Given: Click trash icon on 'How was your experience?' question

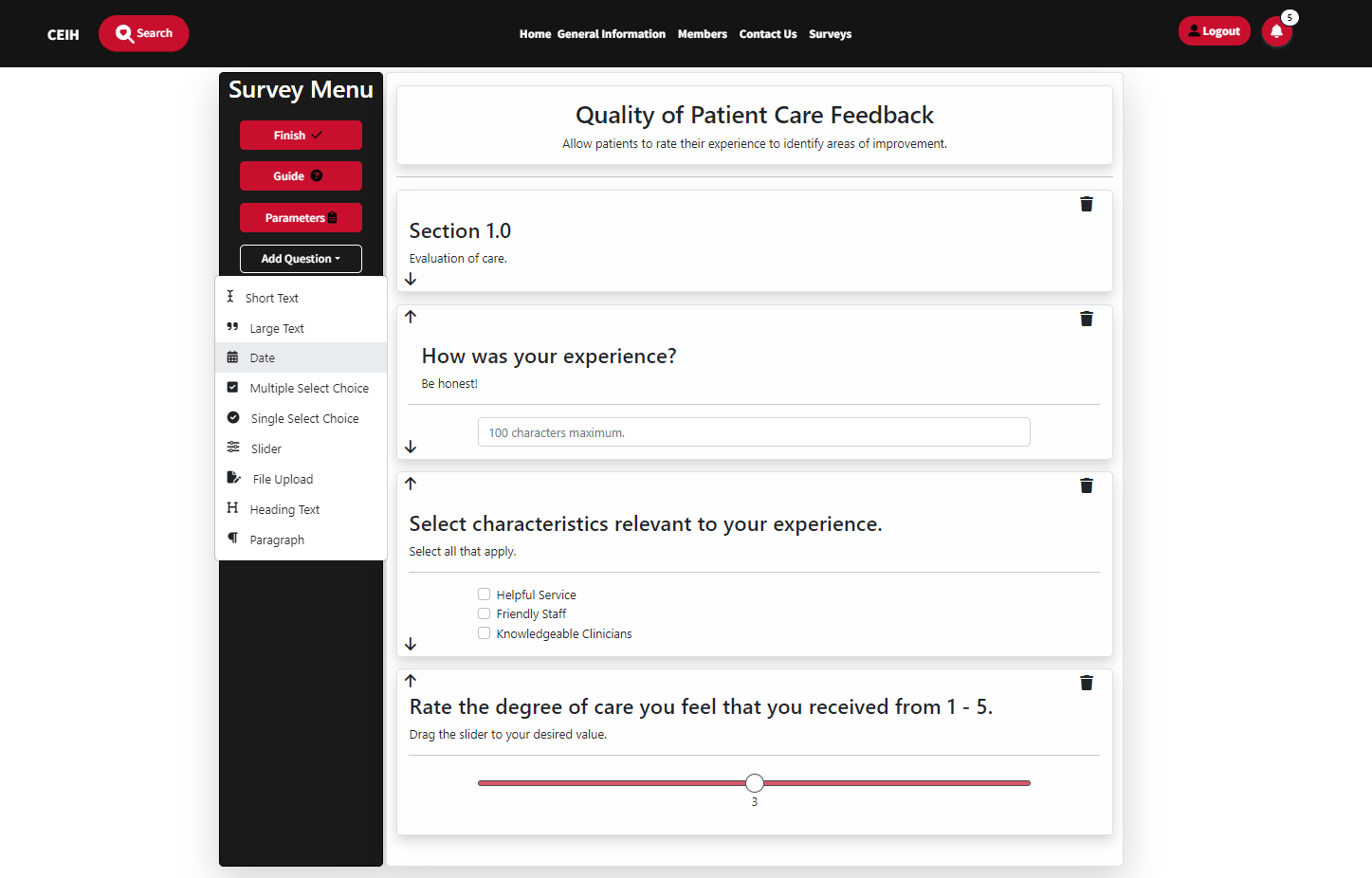Looking at the screenshot, I should click(1087, 320).
